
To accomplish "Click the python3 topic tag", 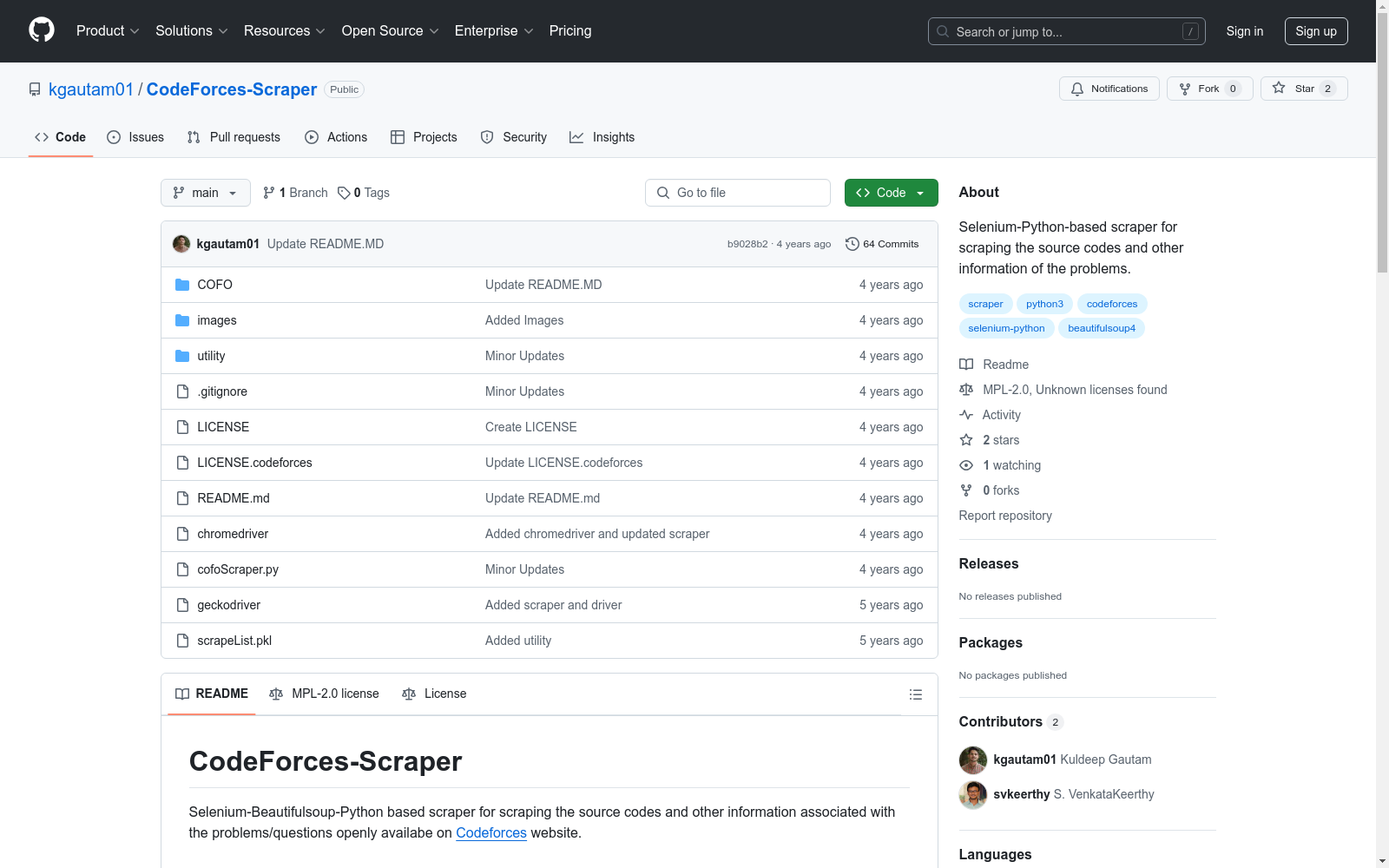I will [x=1044, y=304].
